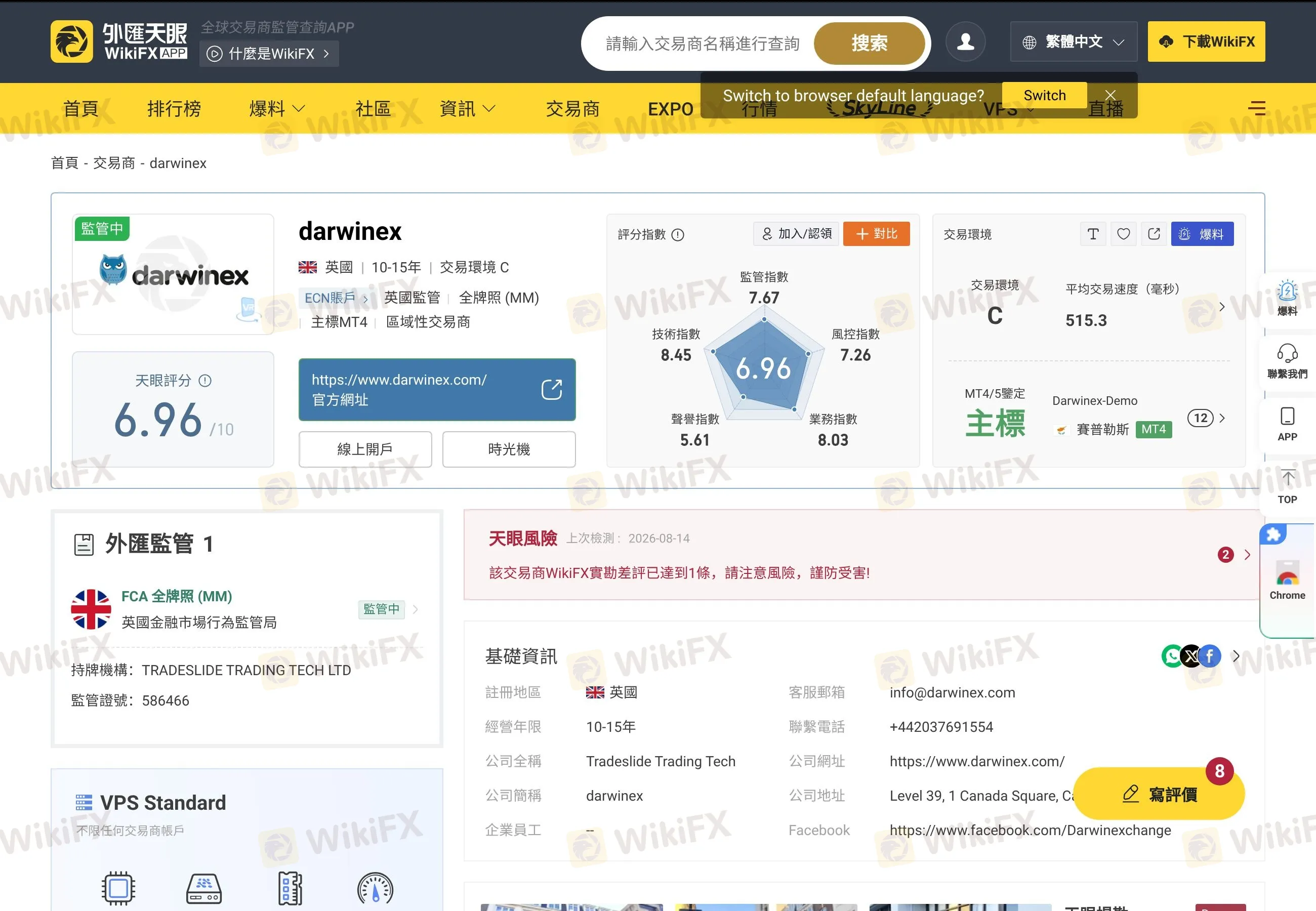The height and width of the screenshot is (911, 1316).
Task: Click the 首頁 breadcrumb link
Action: 64,163
